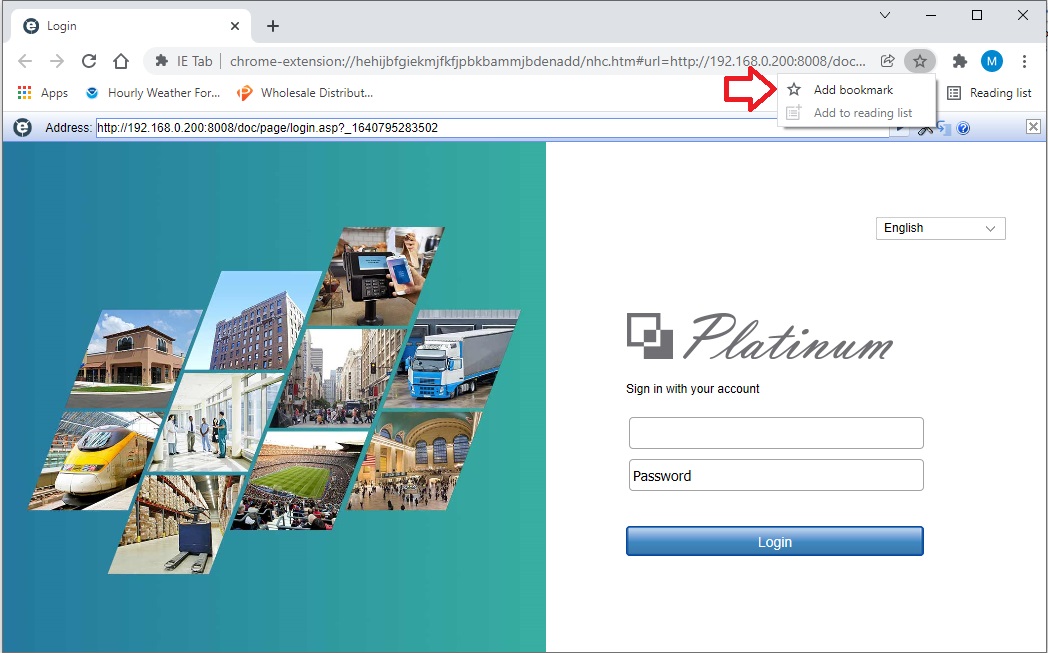Open the Extensions puzzle piece menu

(x=960, y=61)
